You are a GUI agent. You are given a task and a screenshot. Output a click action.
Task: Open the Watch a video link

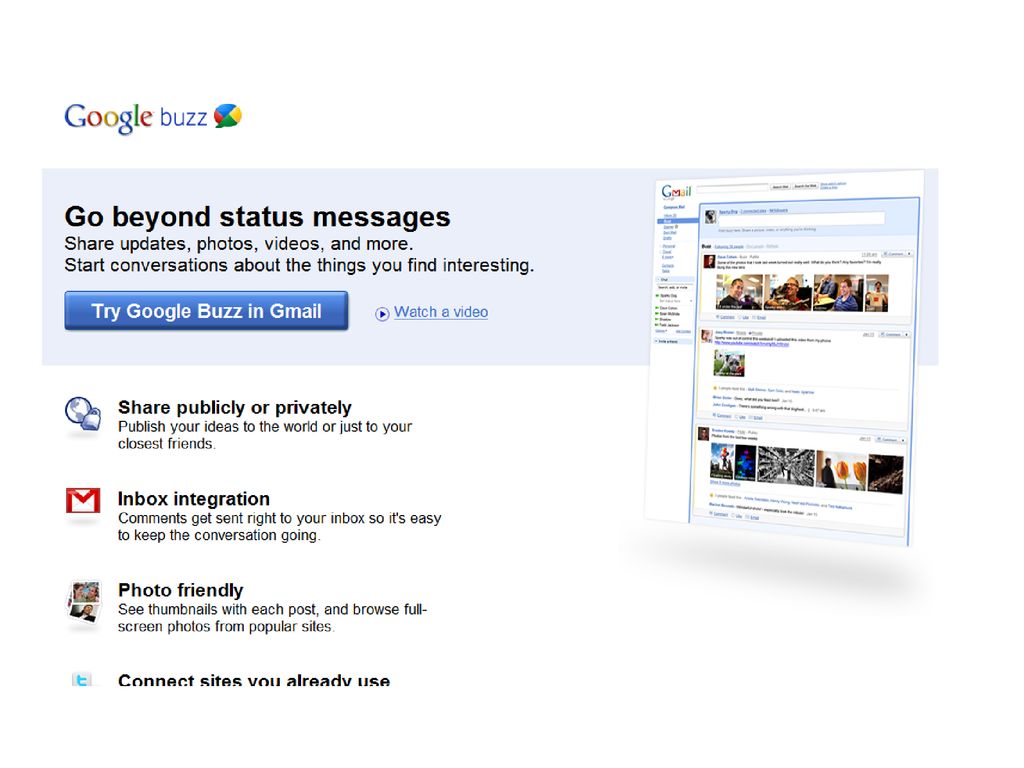click(441, 312)
